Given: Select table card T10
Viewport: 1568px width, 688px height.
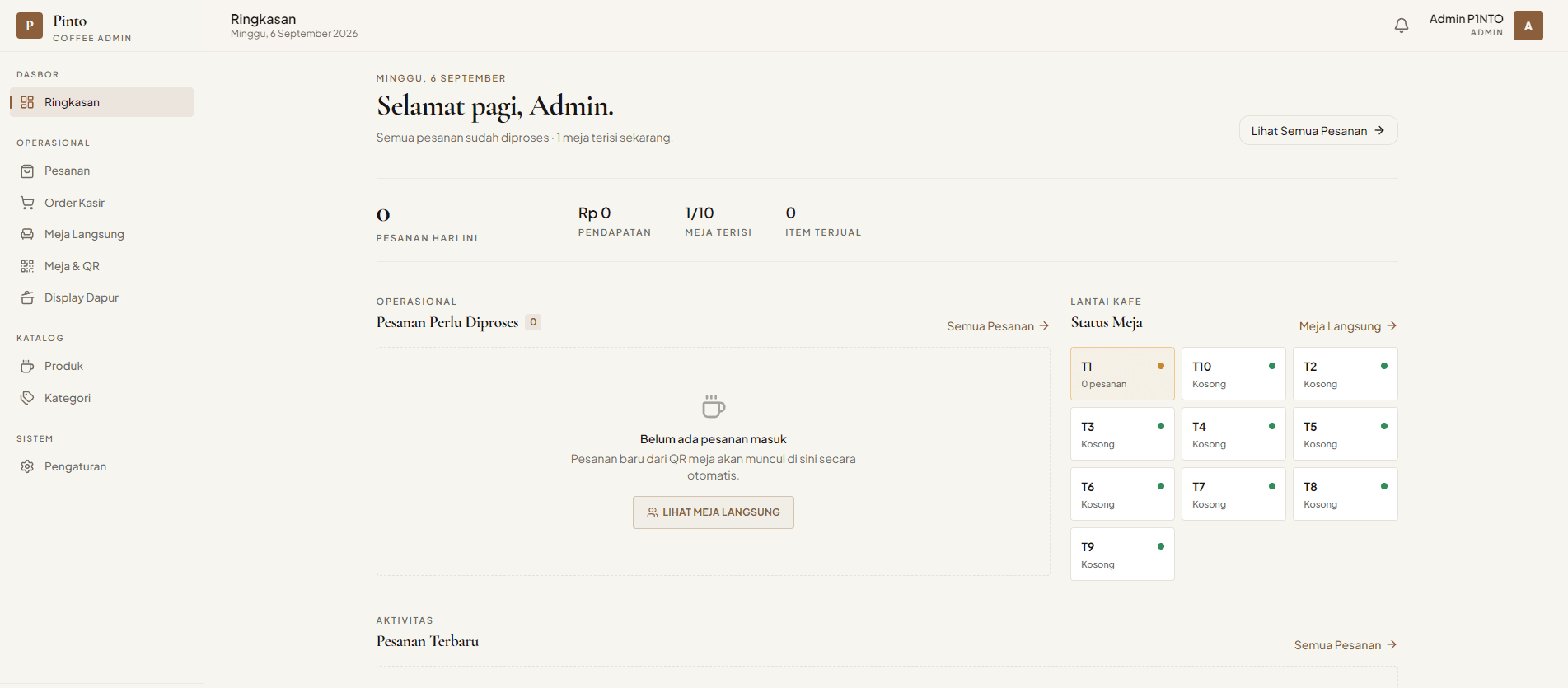Looking at the screenshot, I should (x=1233, y=374).
